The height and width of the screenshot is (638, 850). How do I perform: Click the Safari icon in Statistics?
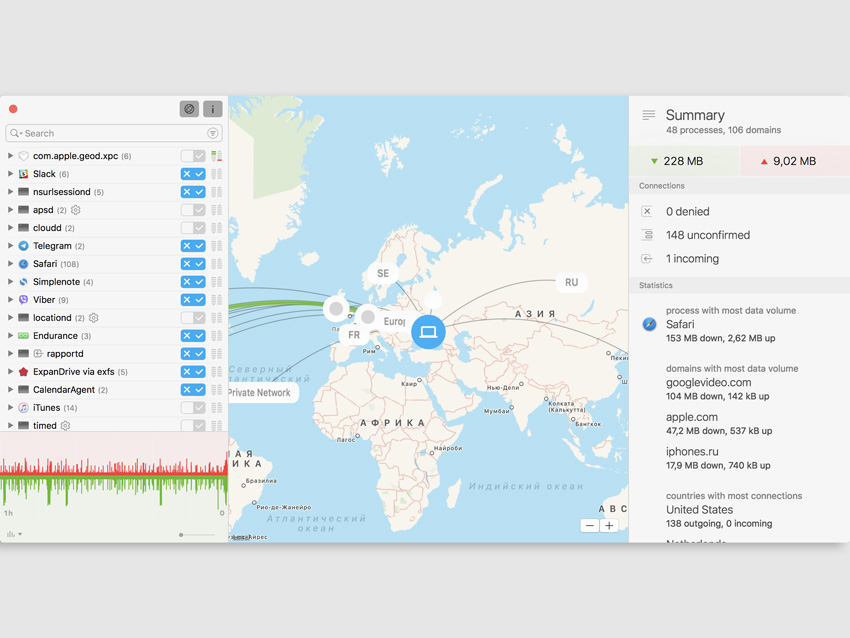[x=649, y=324]
